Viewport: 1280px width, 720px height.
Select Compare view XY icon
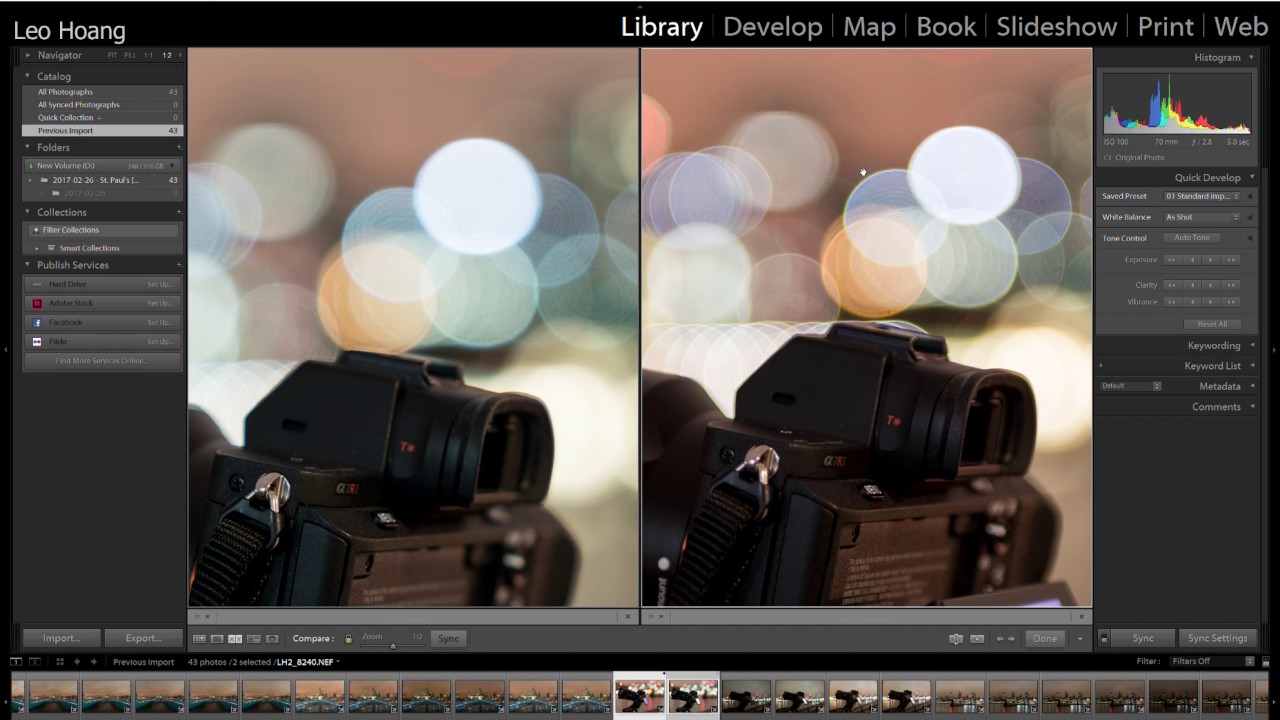[235, 638]
